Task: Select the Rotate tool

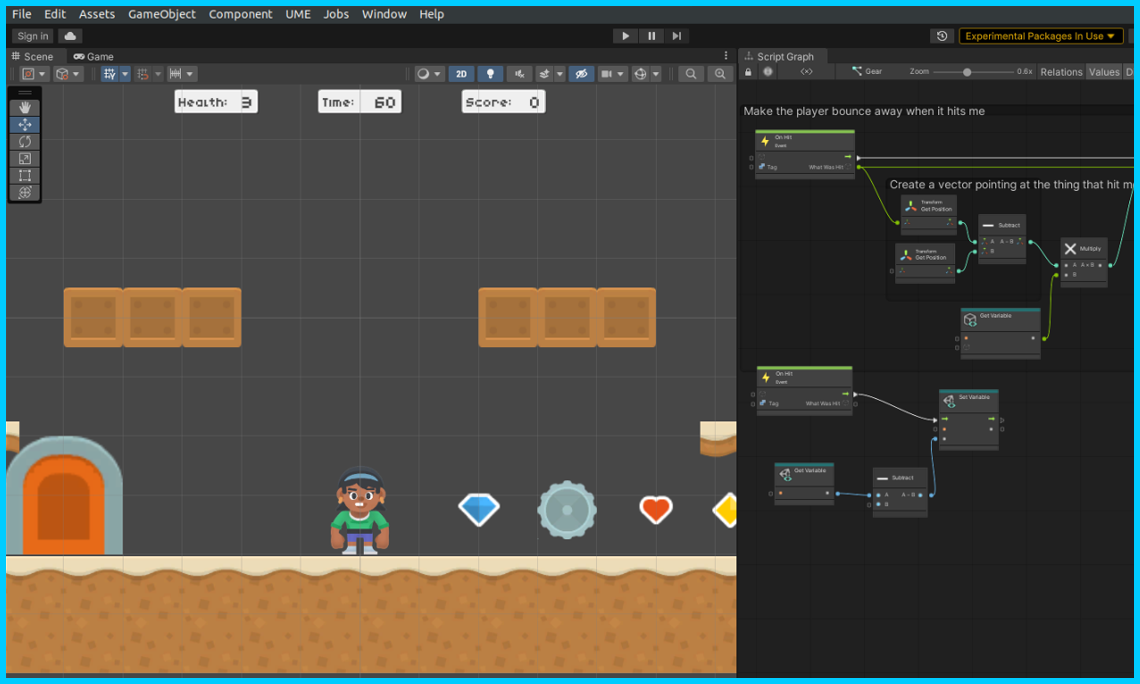Action: 24,141
